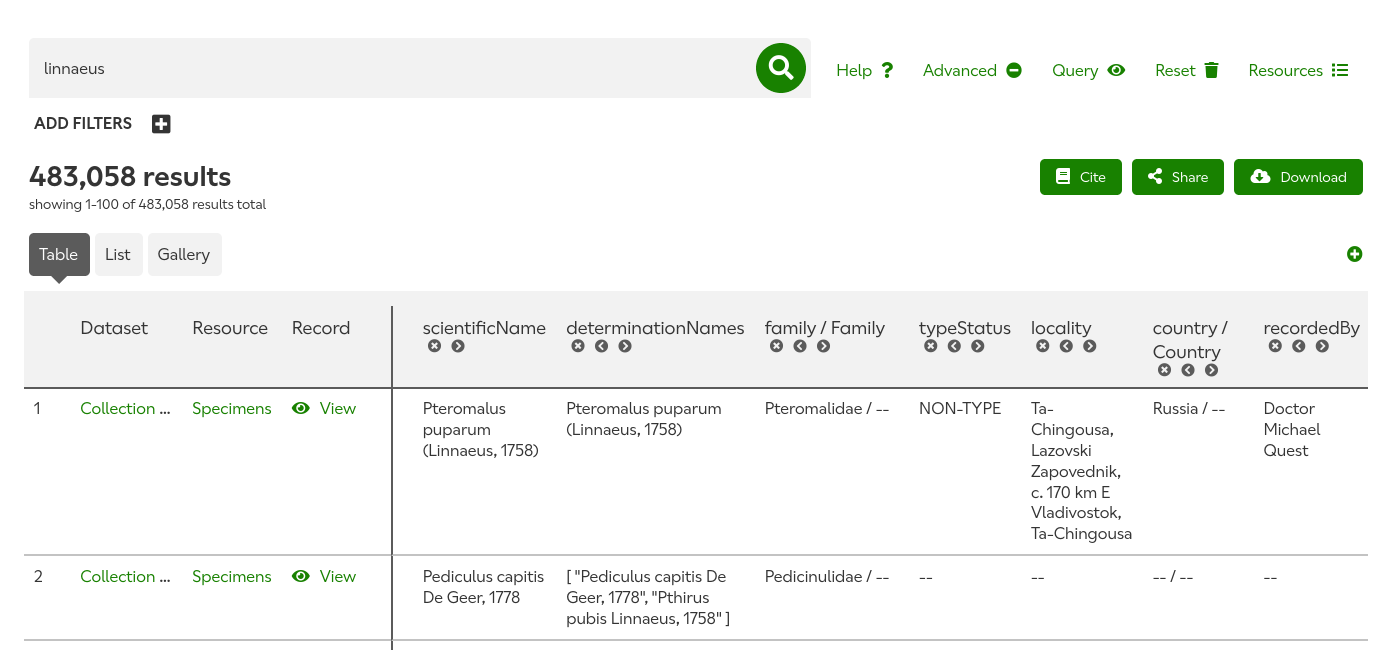
Task: Move recordedBy column left
Action: point(1298,346)
